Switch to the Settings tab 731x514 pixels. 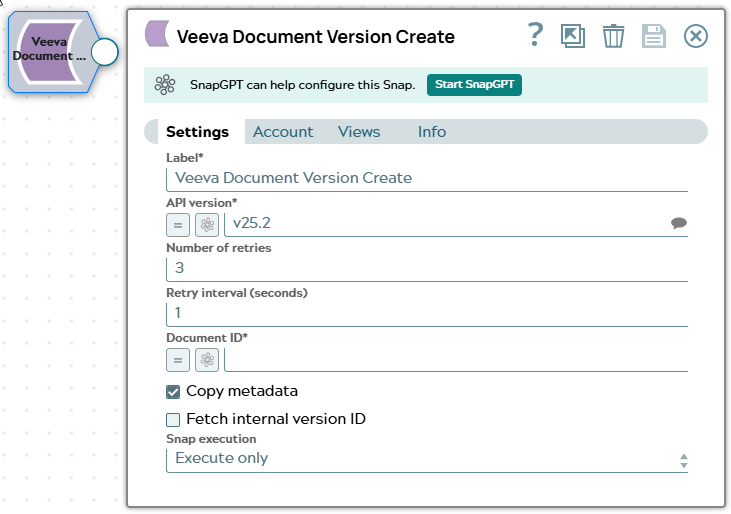[197, 132]
